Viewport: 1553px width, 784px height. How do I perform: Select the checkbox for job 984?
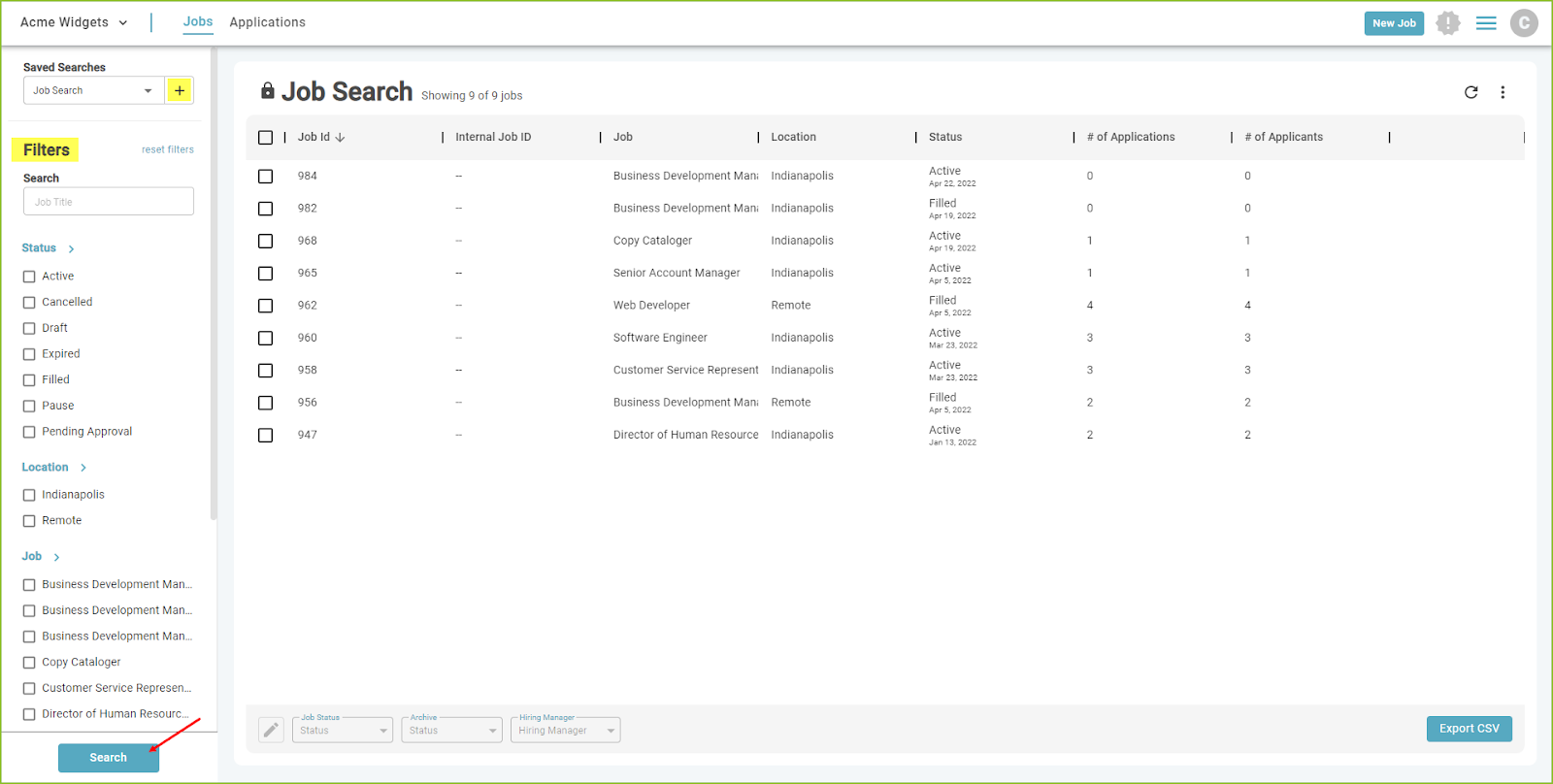pos(265,177)
